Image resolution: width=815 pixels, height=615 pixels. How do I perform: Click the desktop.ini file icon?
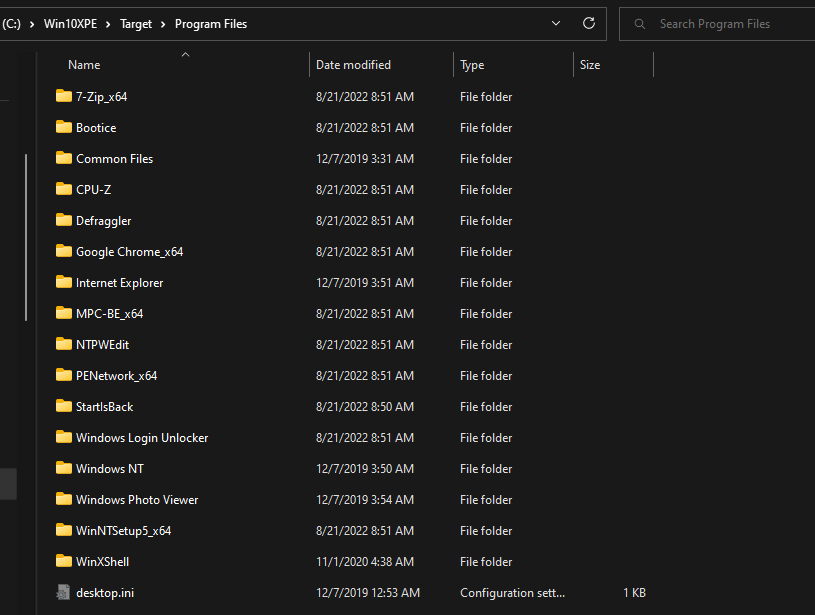click(x=63, y=592)
